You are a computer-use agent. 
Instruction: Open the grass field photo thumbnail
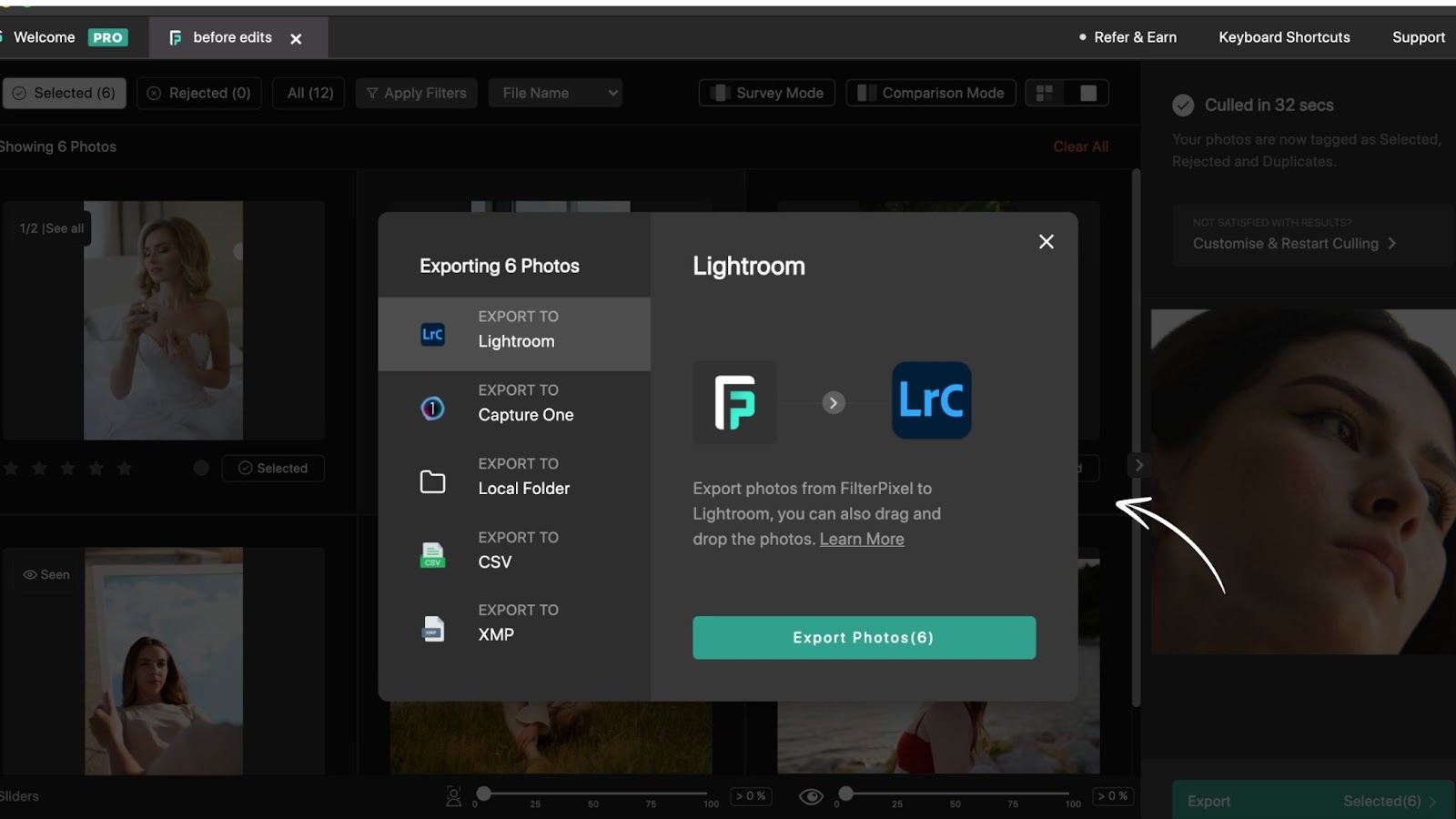pyautogui.click(x=551, y=737)
